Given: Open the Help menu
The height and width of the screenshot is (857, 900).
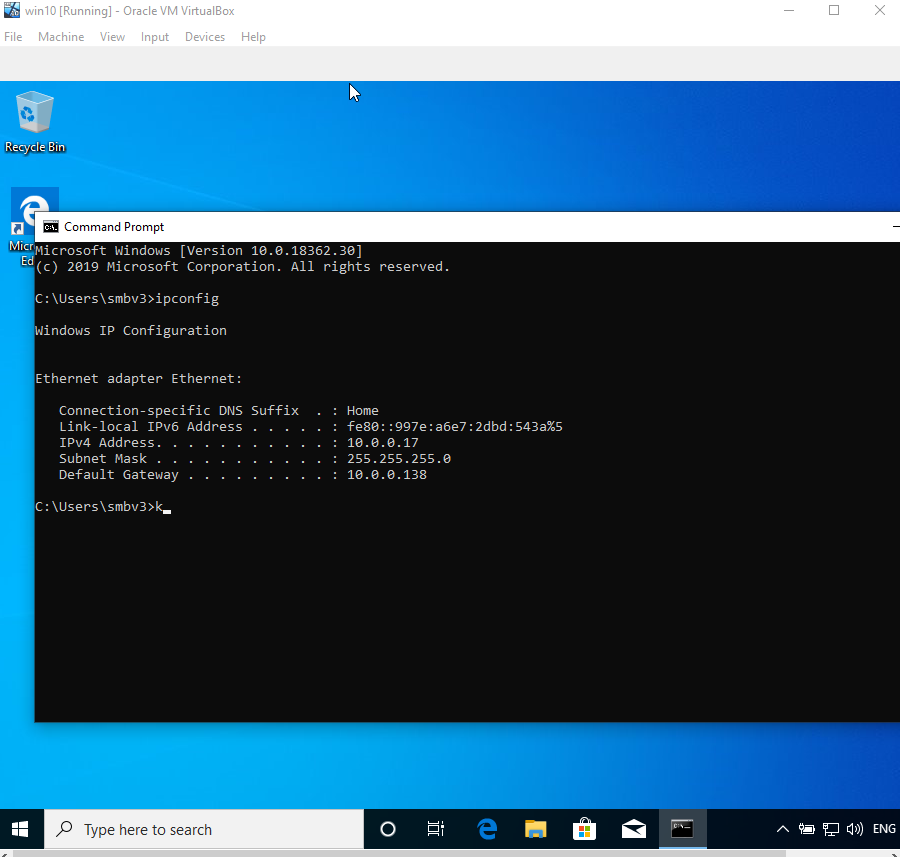Looking at the screenshot, I should coord(253,37).
